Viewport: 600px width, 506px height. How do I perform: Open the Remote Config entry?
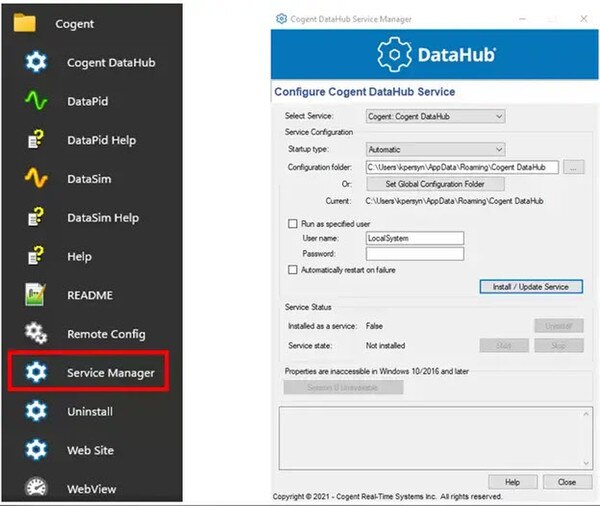point(106,334)
